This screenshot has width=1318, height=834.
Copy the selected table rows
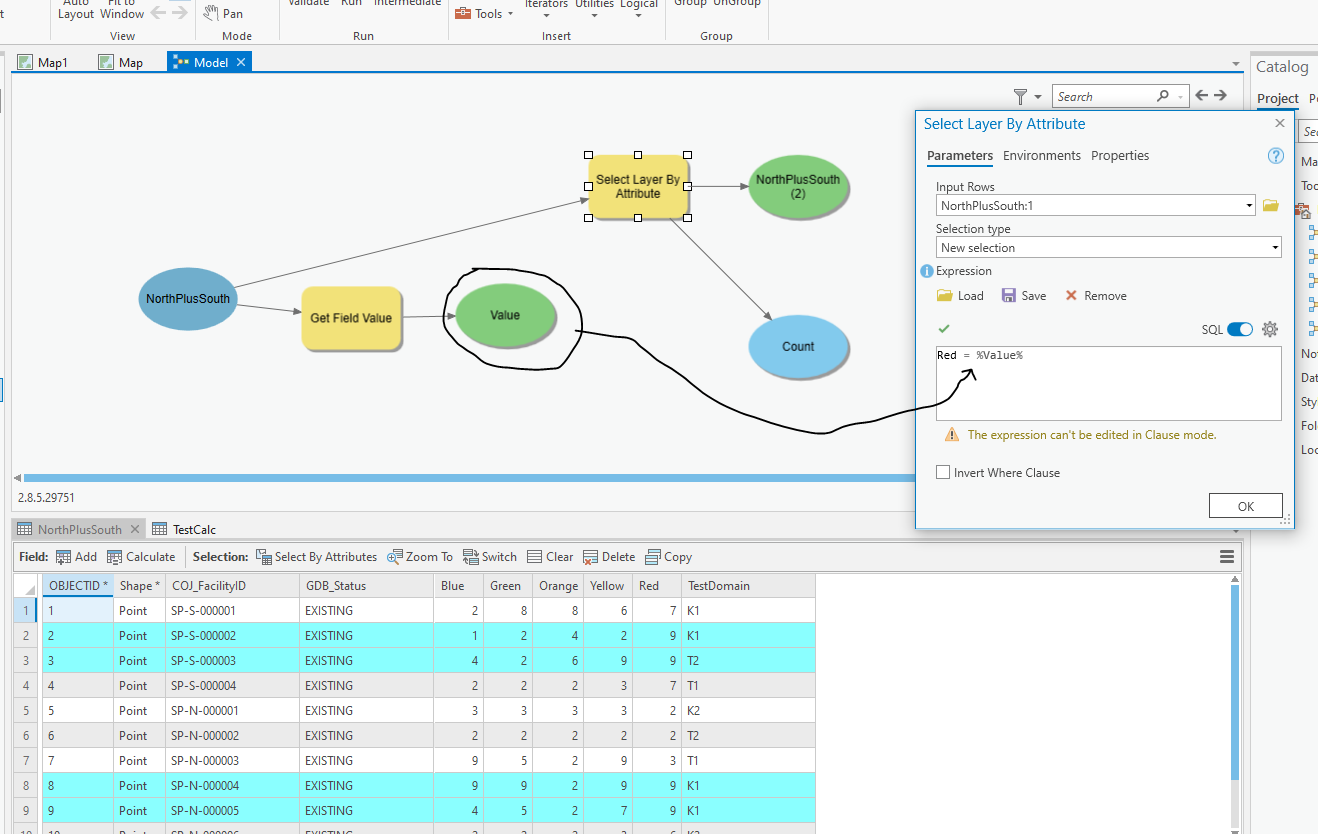pyautogui.click(x=668, y=557)
